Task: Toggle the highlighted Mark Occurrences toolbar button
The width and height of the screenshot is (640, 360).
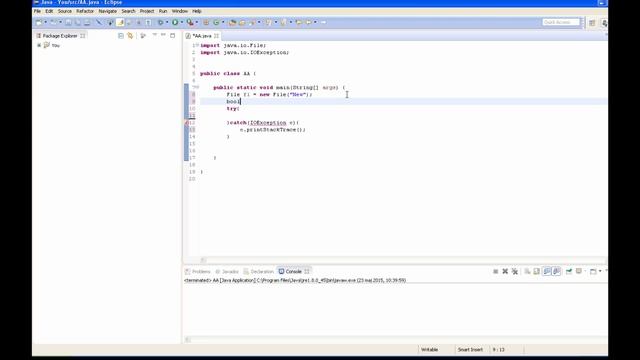Action: (120, 22)
